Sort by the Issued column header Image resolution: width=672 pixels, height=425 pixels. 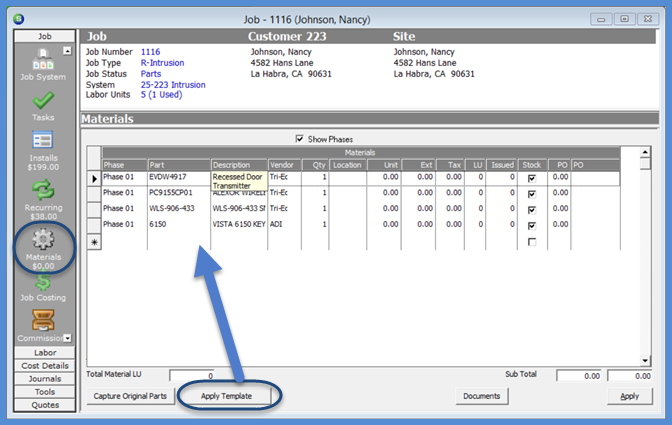(501, 165)
